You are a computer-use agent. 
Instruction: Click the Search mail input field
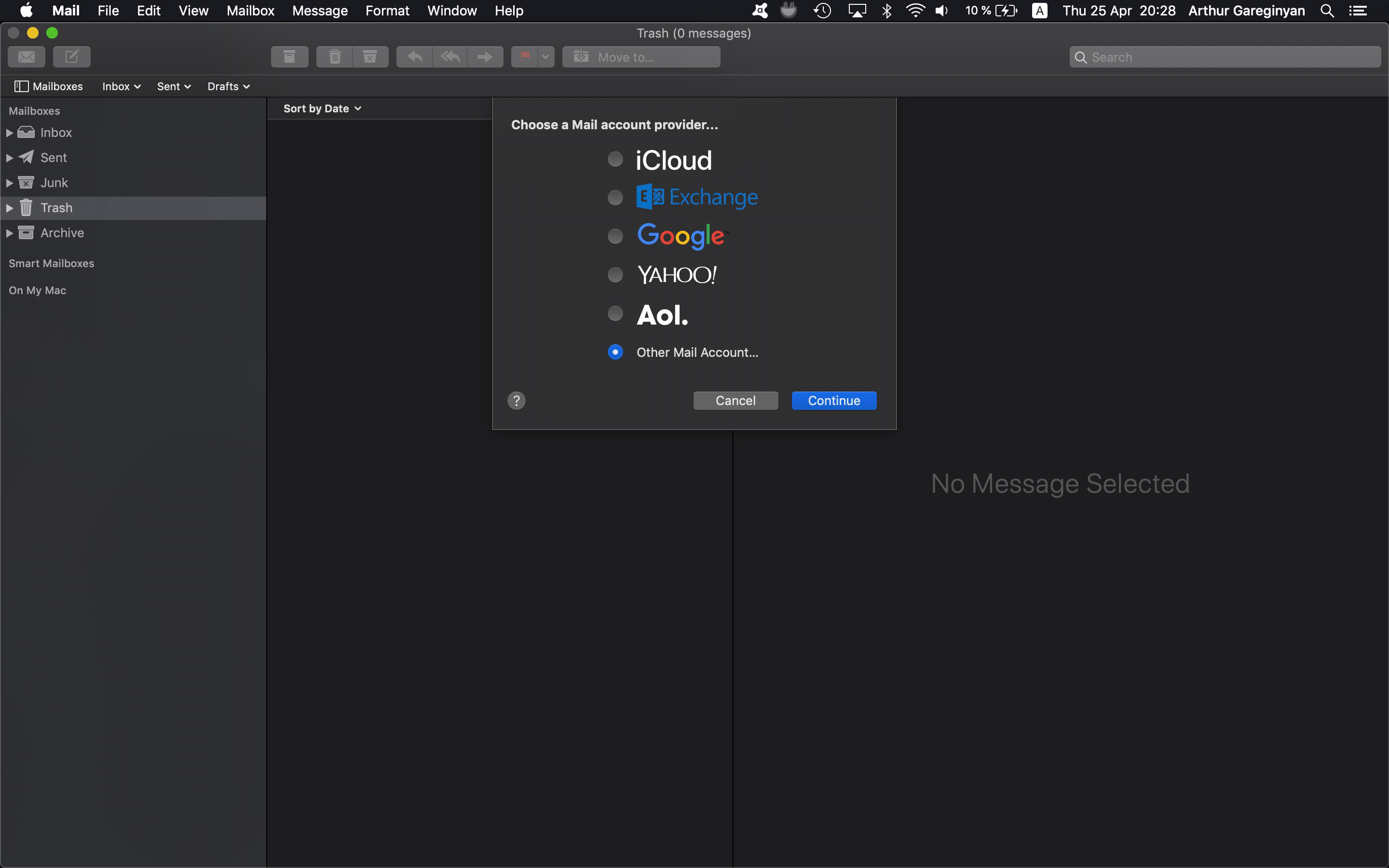click(1225, 57)
